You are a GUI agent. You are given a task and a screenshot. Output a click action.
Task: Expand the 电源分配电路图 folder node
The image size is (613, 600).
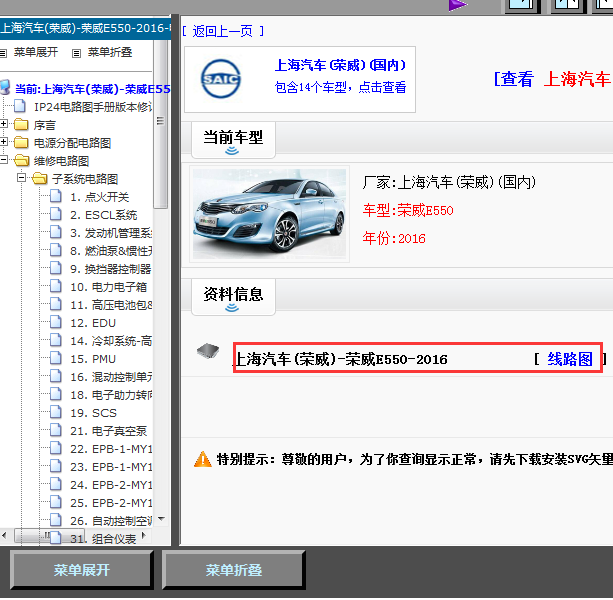point(4,141)
